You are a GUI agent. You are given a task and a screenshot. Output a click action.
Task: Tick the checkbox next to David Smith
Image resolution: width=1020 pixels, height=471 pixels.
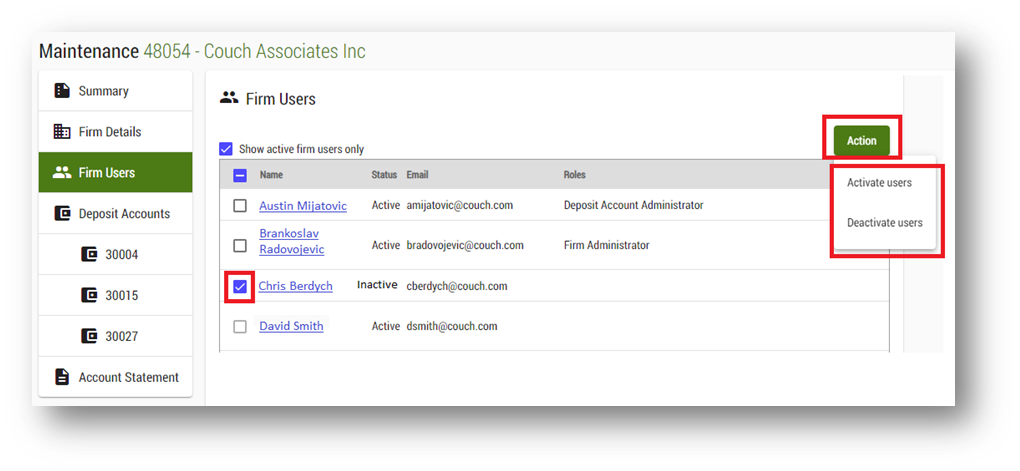pyautogui.click(x=240, y=326)
